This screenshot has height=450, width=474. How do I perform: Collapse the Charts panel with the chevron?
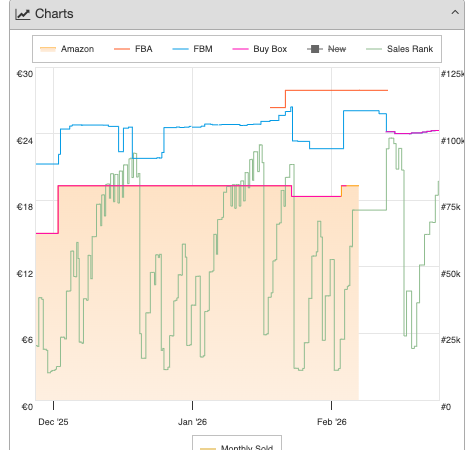(455, 13)
